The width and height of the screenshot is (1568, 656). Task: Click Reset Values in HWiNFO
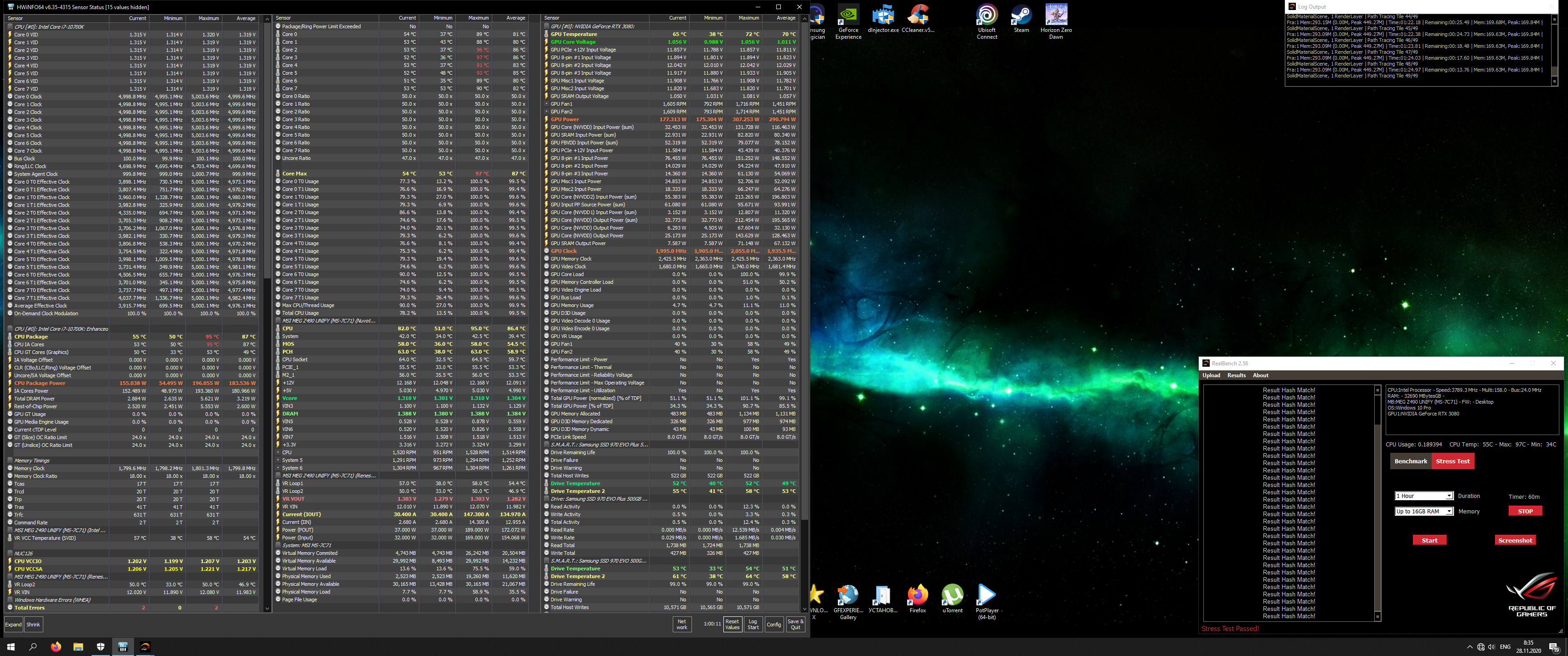coord(732,625)
